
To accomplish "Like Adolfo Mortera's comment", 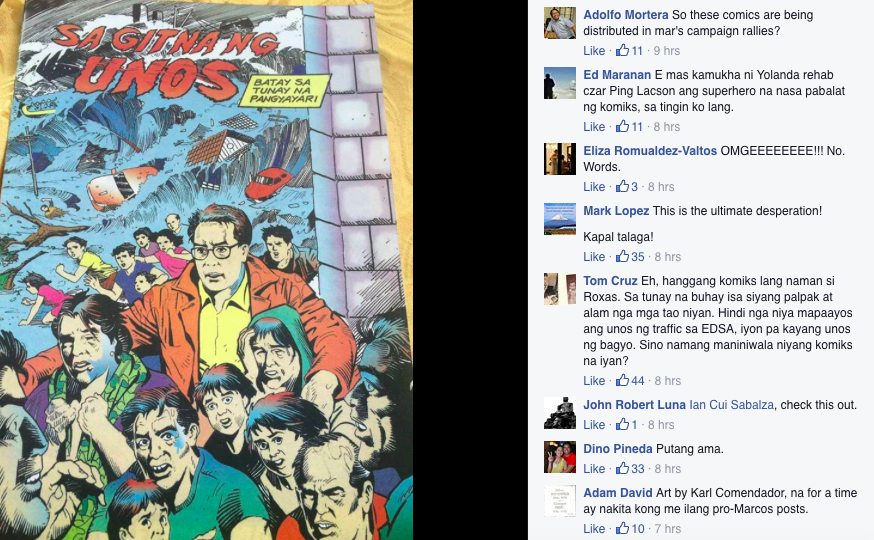I will point(594,51).
